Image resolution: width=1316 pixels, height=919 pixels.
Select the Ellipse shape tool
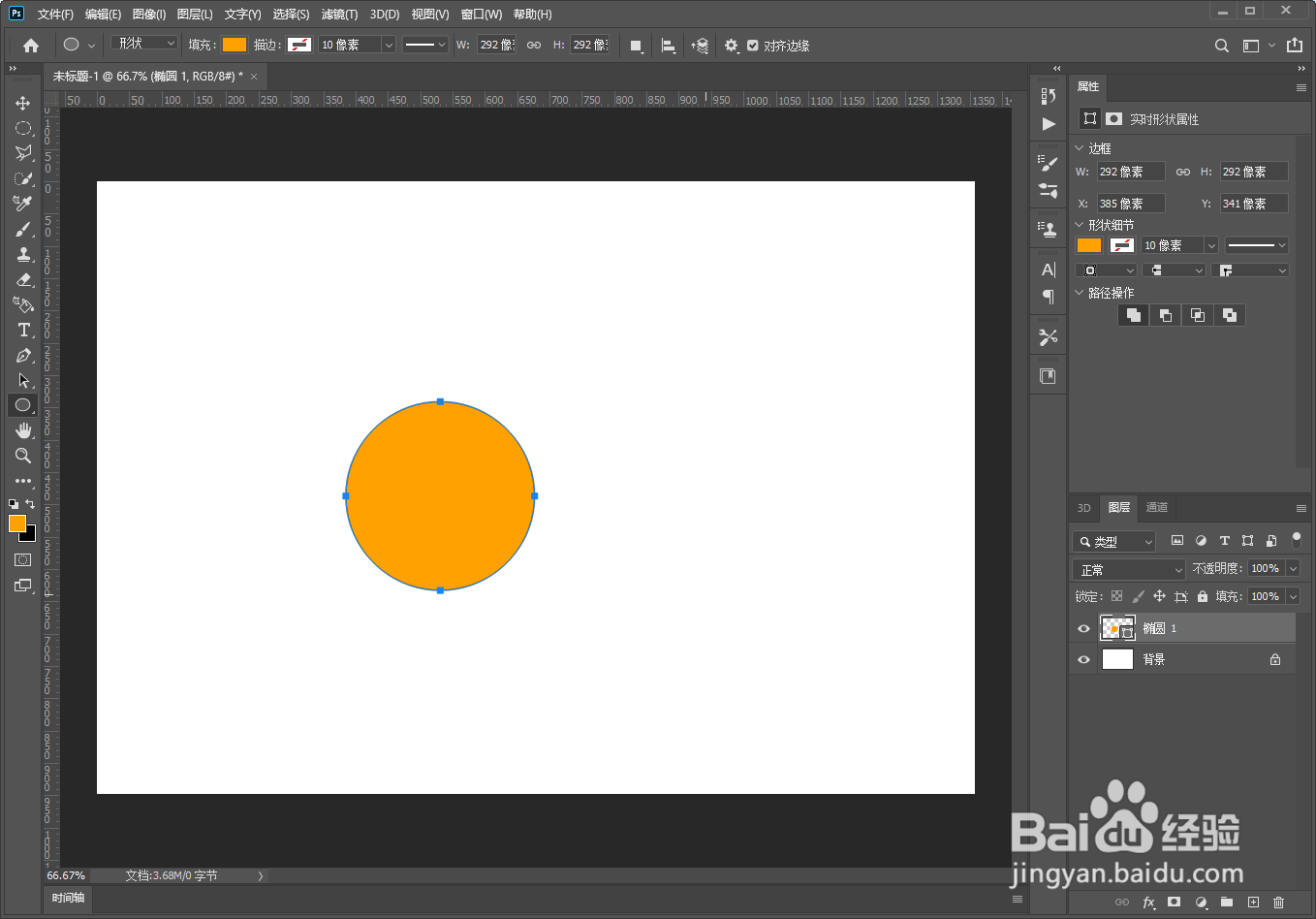pyautogui.click(x=23, y=405)
